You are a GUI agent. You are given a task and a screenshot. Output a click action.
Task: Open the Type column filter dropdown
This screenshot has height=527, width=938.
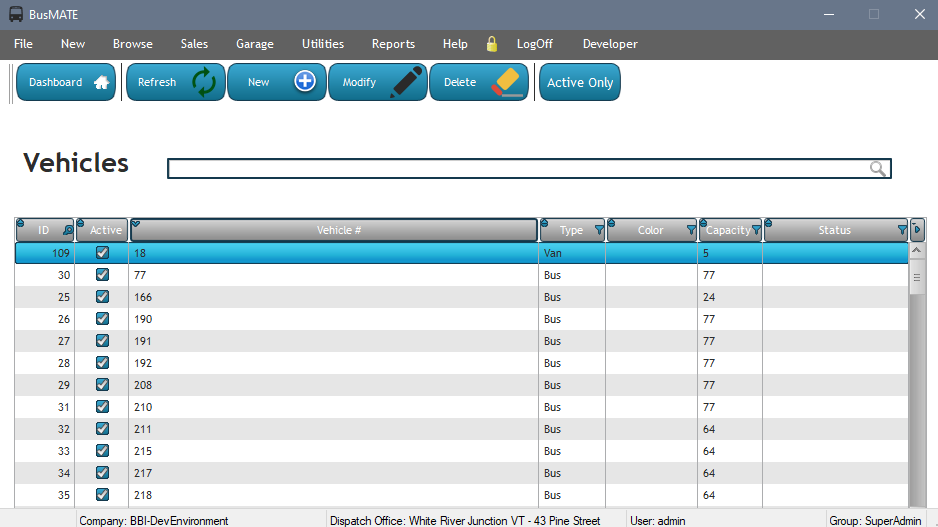coord(599,231)
